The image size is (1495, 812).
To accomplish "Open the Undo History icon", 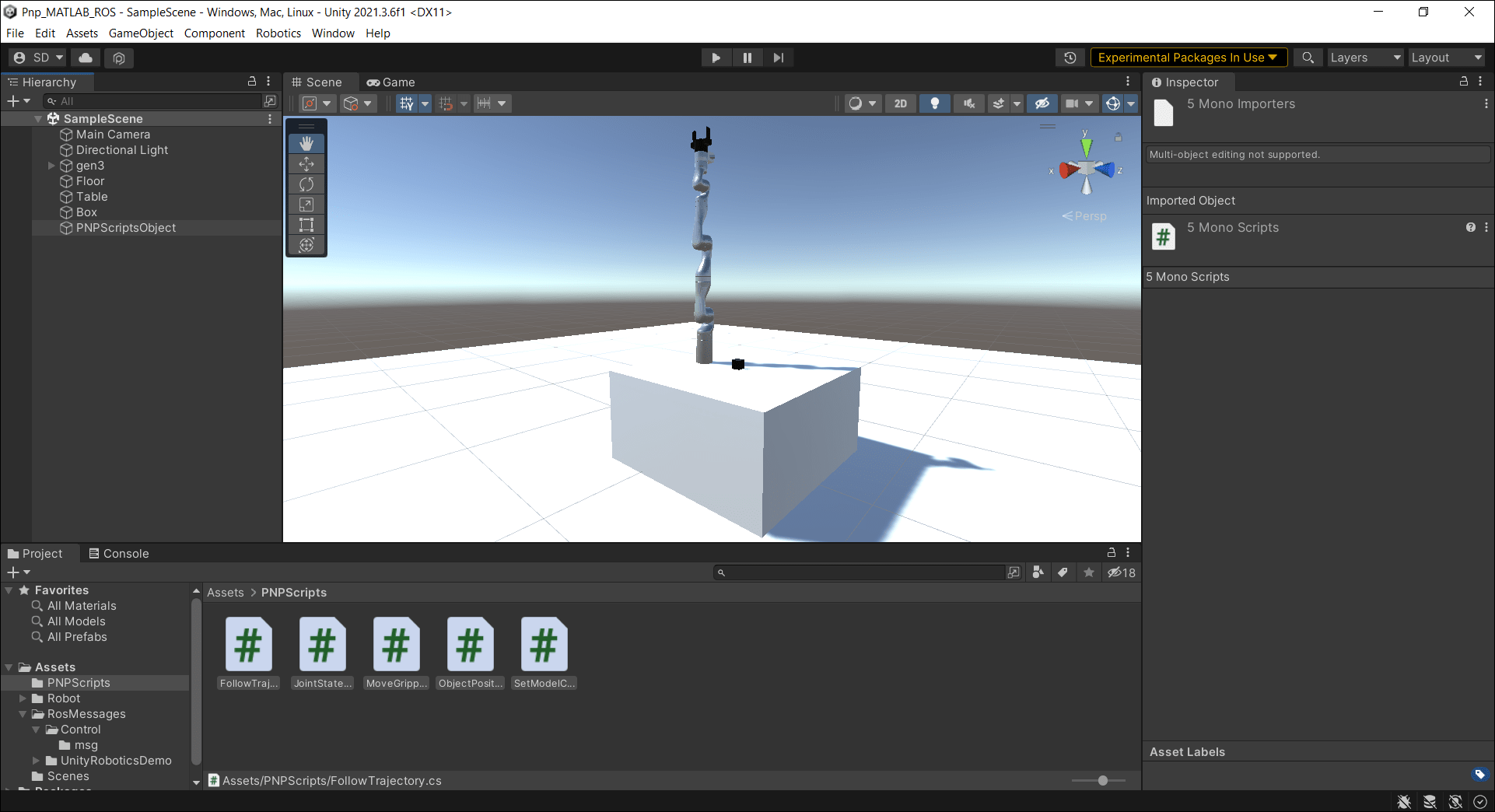I will (1070, 58).
